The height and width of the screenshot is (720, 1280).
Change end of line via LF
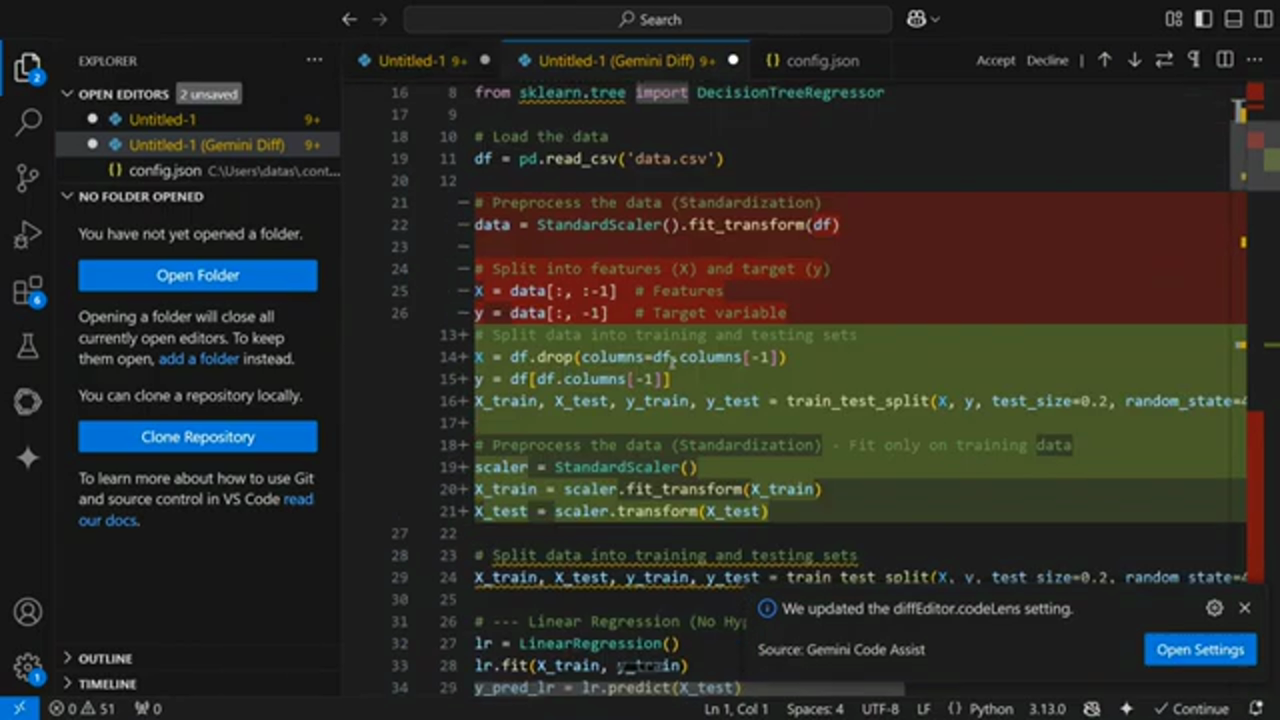pos(925,709)
